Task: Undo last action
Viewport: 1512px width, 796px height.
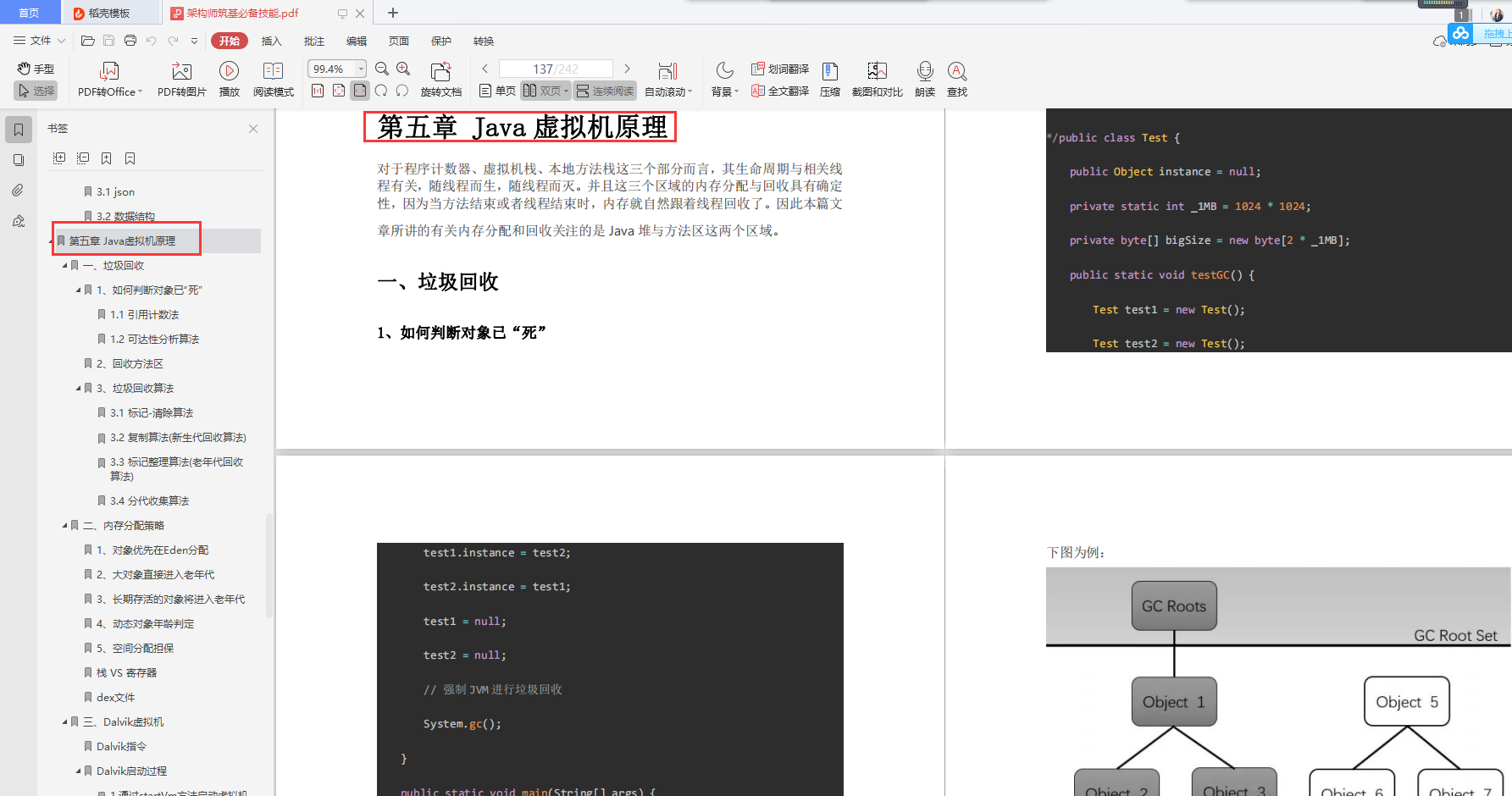Action: 151,41
